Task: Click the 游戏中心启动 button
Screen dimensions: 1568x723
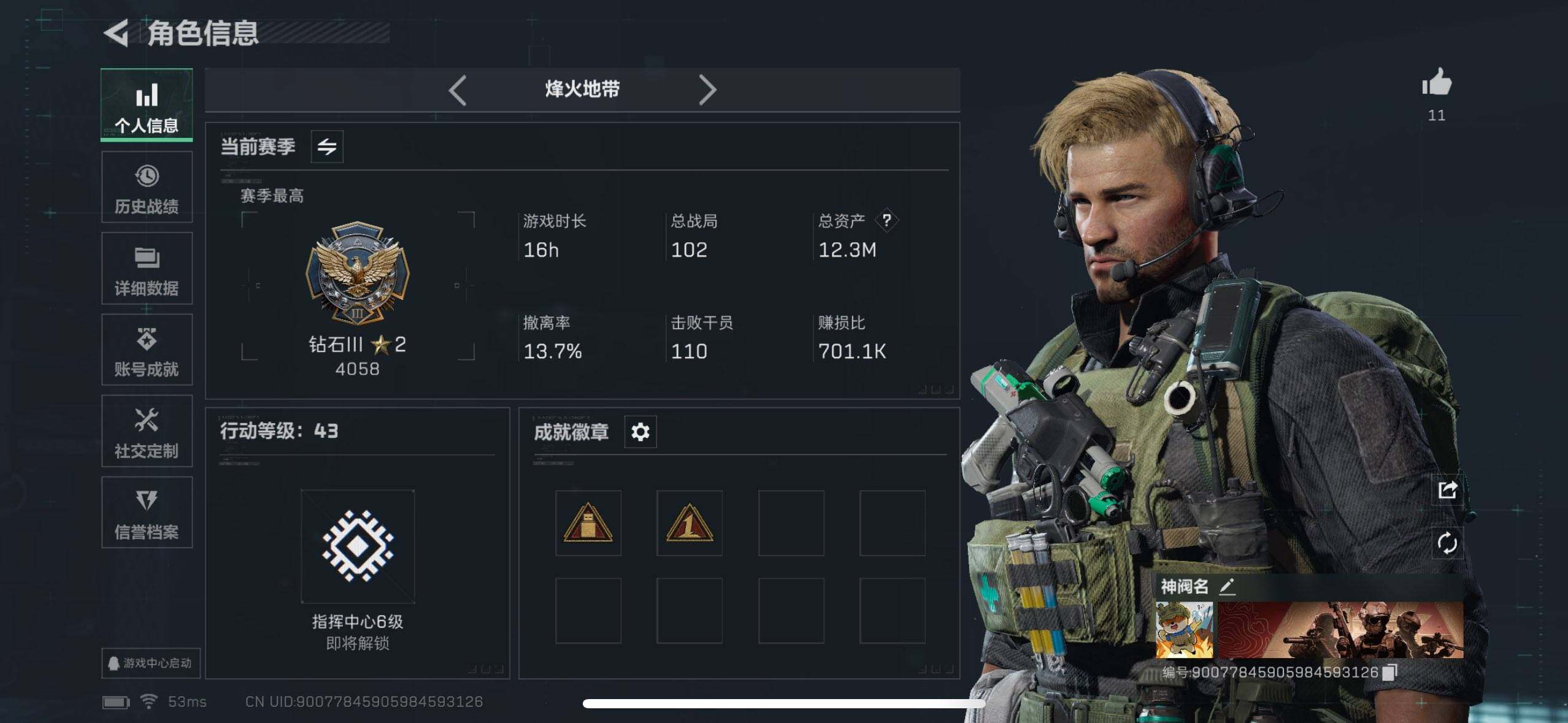Action: click(151, 663)
